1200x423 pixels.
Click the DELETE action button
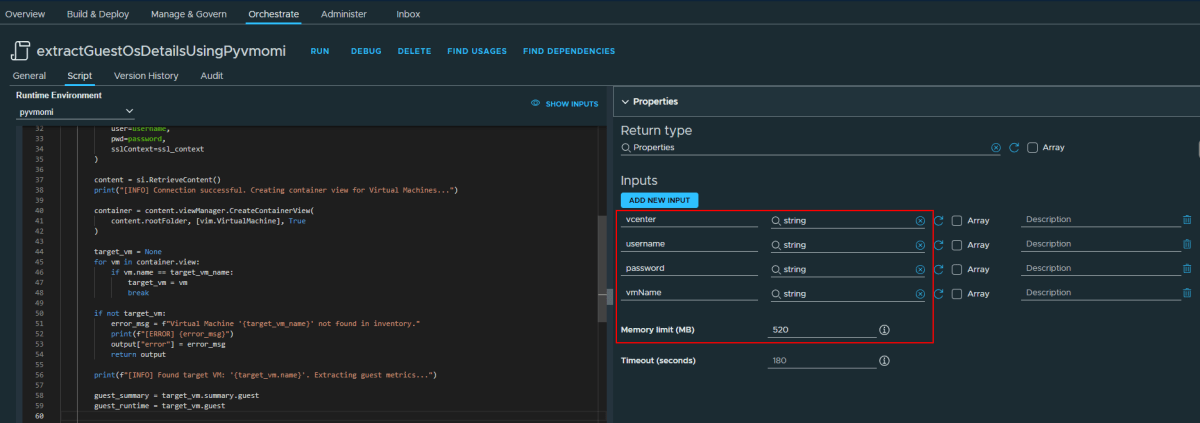pos(414,51)
